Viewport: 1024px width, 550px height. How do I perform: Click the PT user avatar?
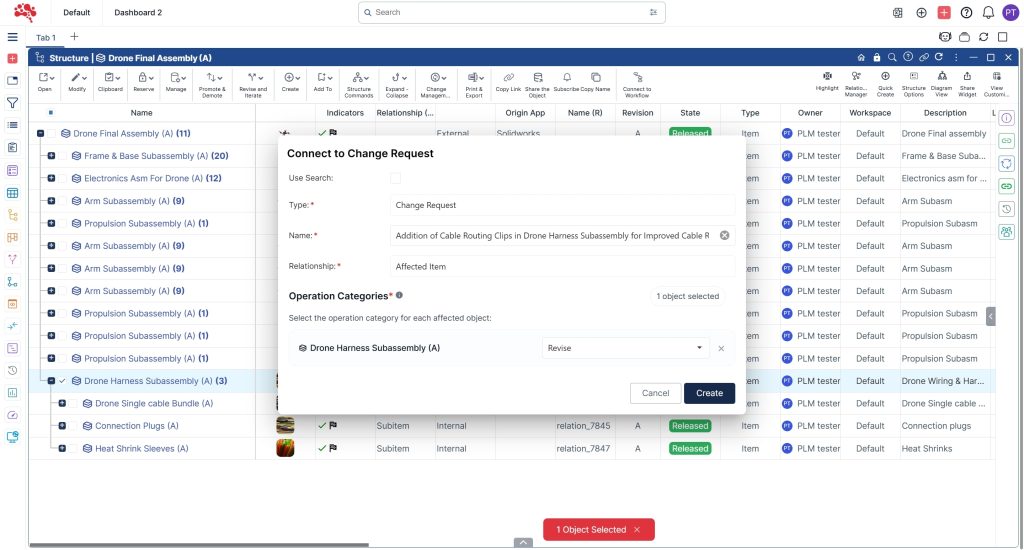point(1010,12)
